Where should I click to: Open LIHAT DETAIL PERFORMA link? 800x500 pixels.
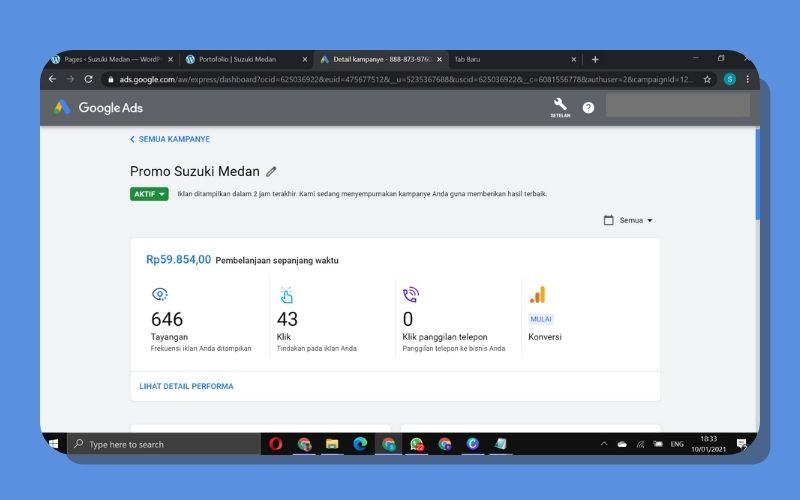click(x=186, y=386)
